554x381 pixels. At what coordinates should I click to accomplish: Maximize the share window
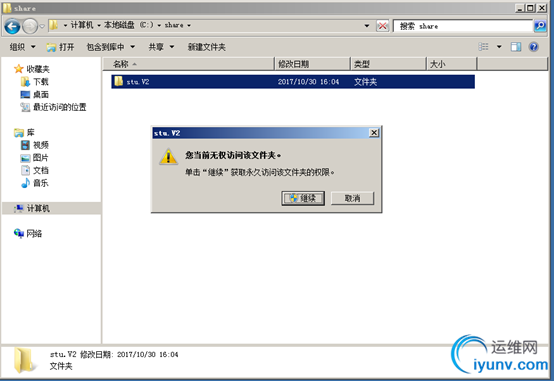pyautogui.click(x=530, y=8)
